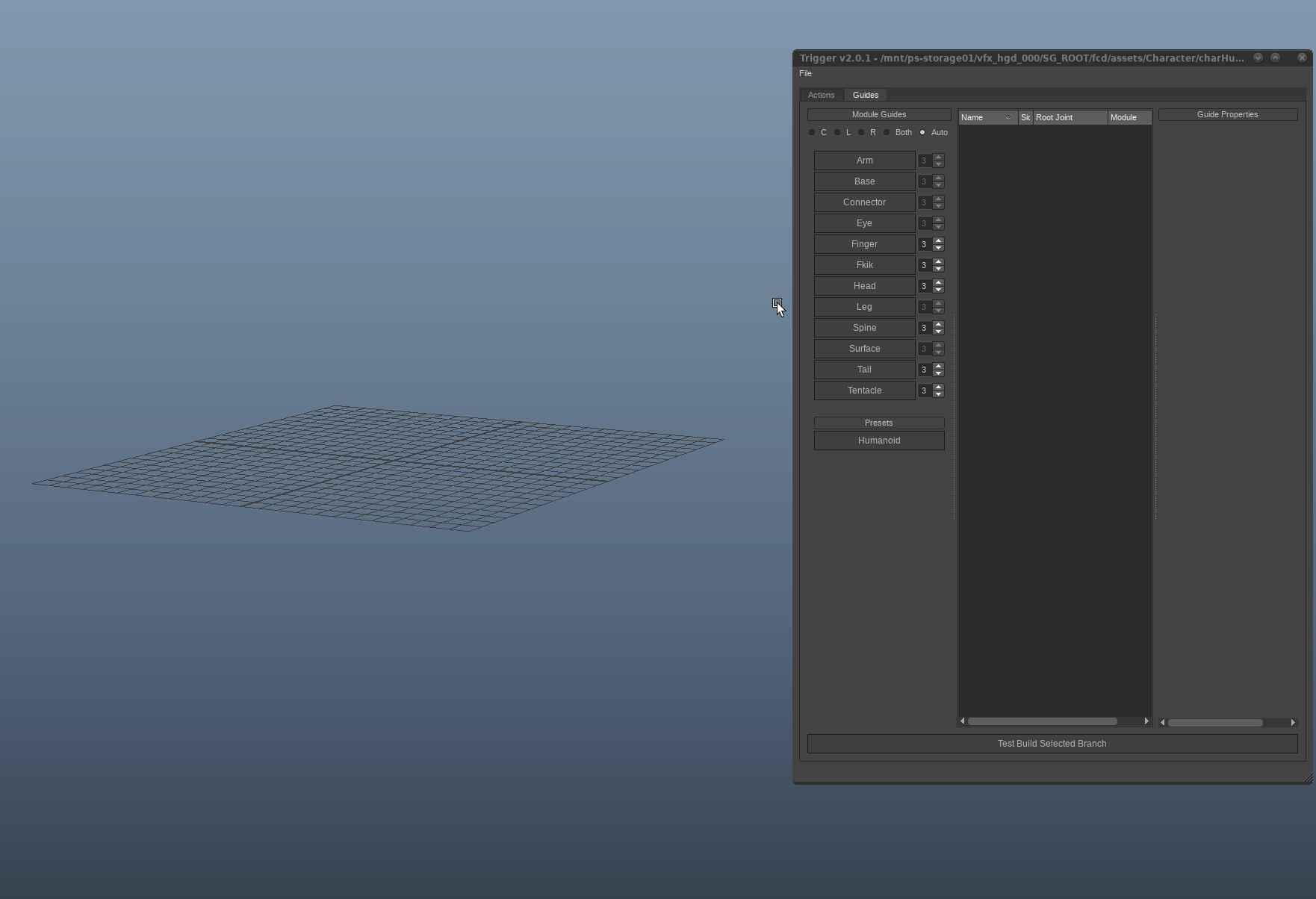Maximize Trigger window via titlebar up arrow
The width and height of the screenshot is (1316, 899).
[1276, 57]
